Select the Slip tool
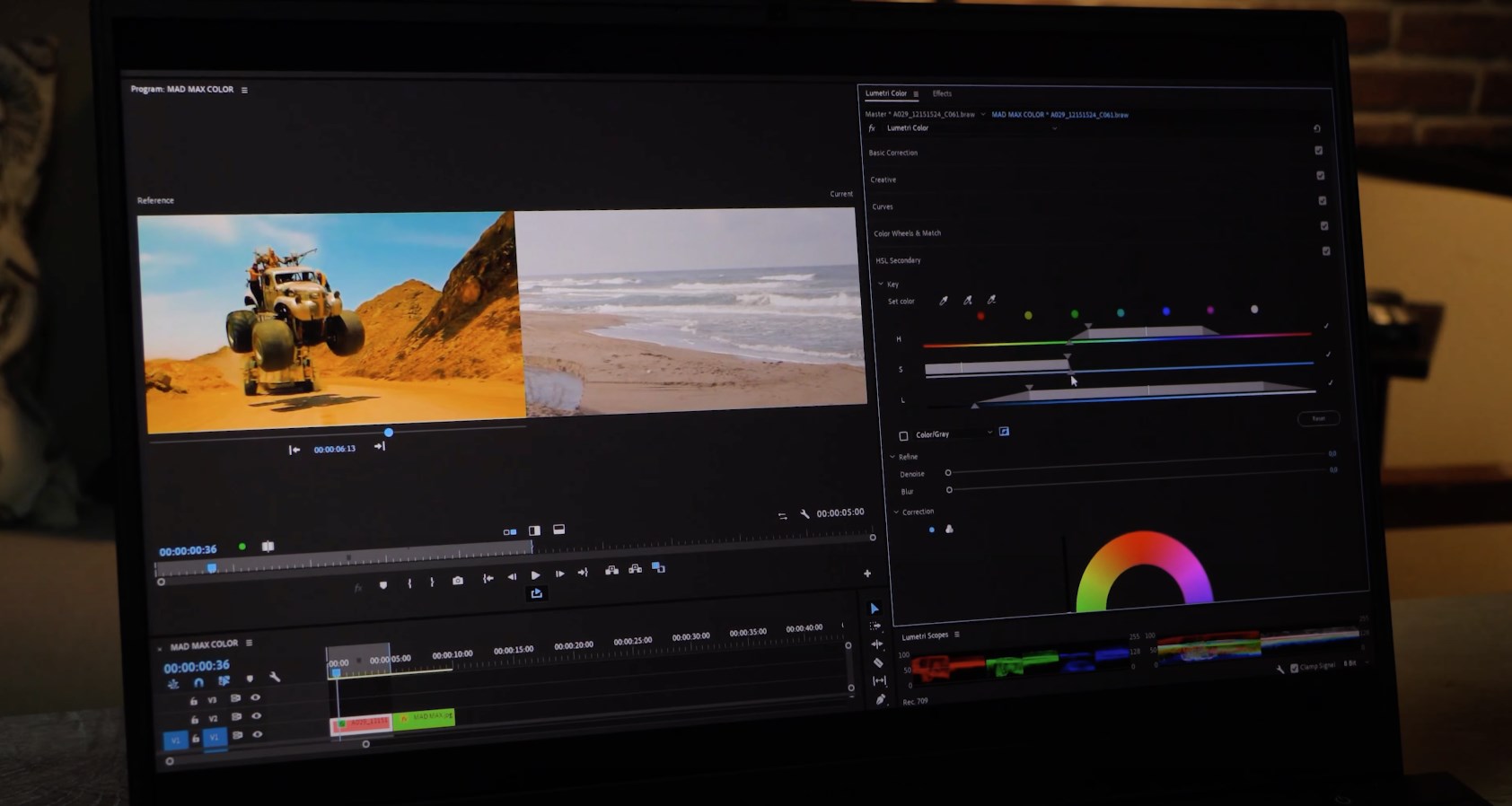 (880, 680)
